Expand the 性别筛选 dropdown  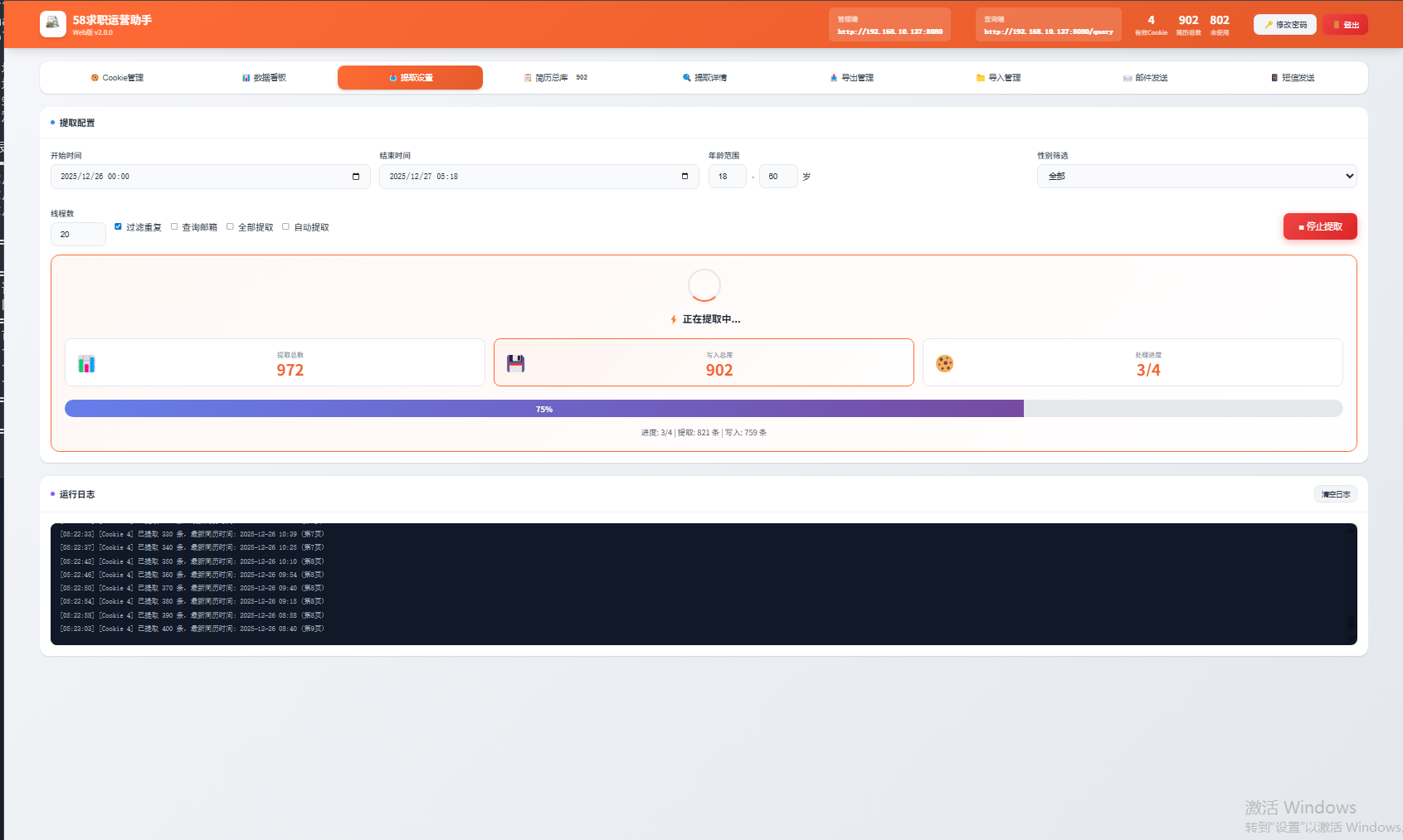1196,176
